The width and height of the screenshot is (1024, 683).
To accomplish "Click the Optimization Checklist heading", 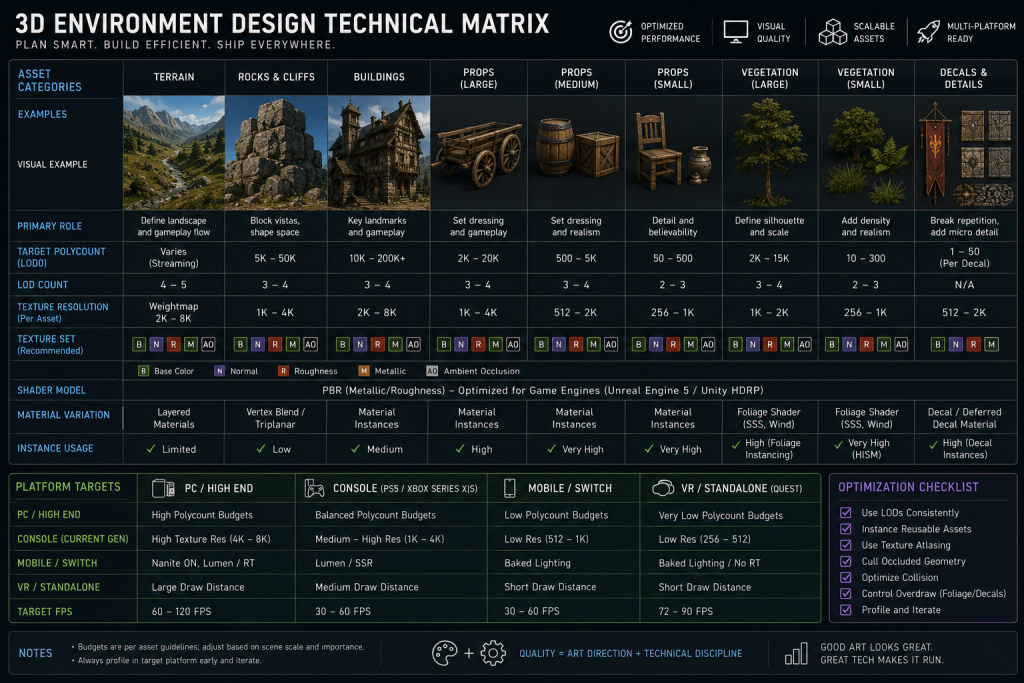I will pyautogui.click(x=908, y=487).
